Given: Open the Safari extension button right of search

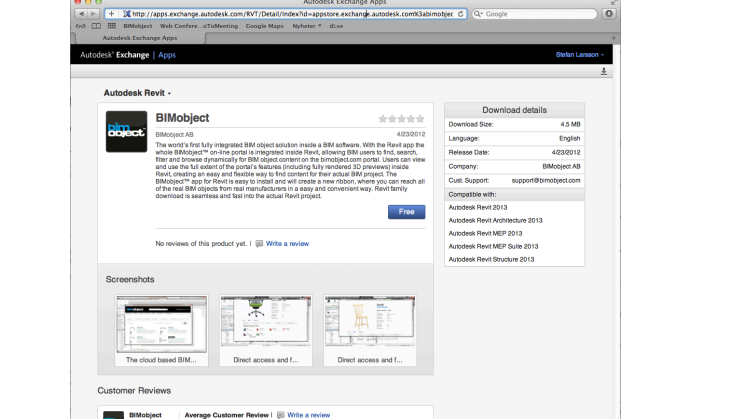Looking at the screenshot, I should point(609,14).
